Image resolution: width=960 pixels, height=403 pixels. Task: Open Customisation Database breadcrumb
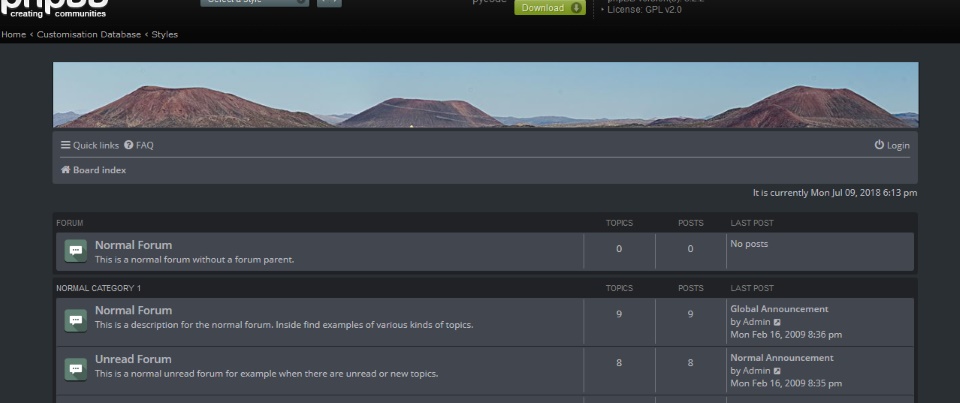click(x=89, y=34)
